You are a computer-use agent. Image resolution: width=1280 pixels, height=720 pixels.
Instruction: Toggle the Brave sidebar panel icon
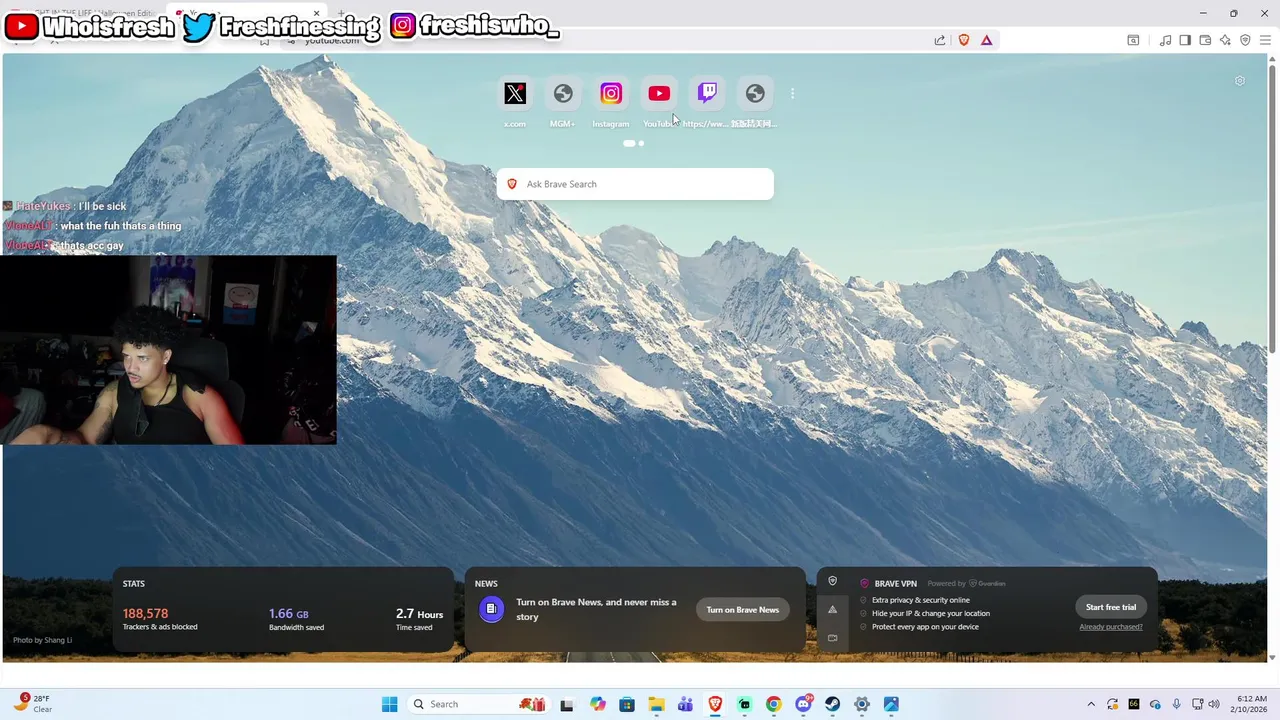coord(1185,40)
